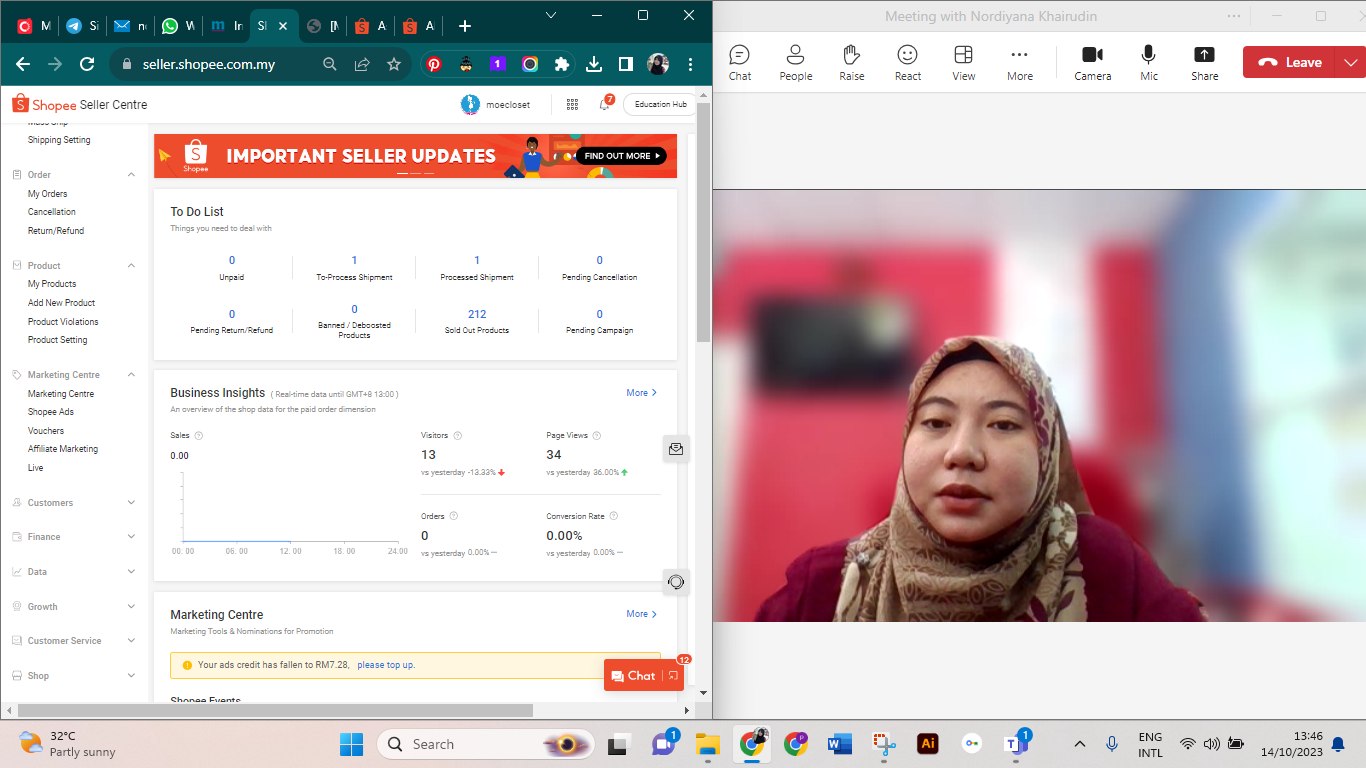Click the Leave meeting button

tap(1291, 62)
